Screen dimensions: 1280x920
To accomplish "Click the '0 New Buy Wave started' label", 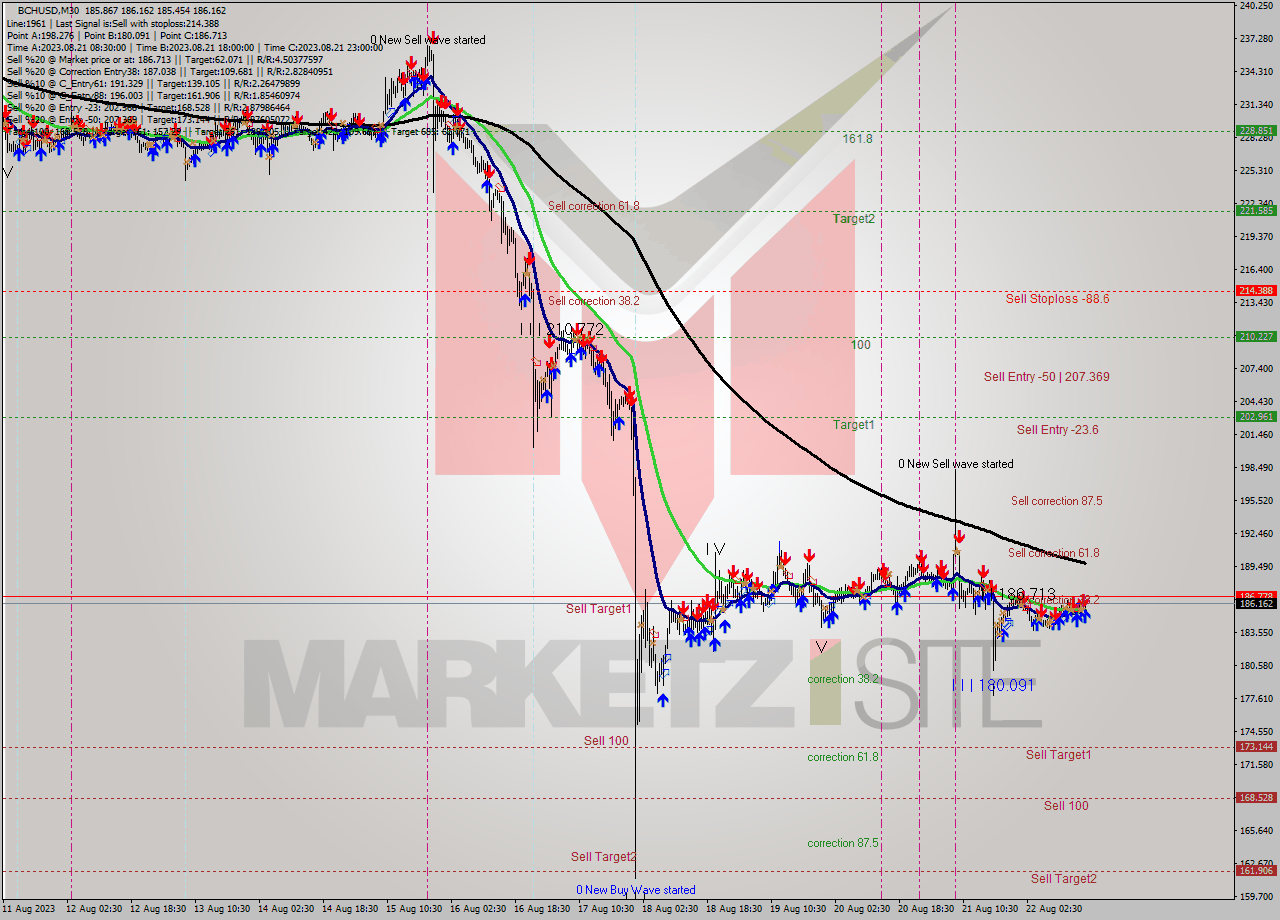I will [636, 890].
